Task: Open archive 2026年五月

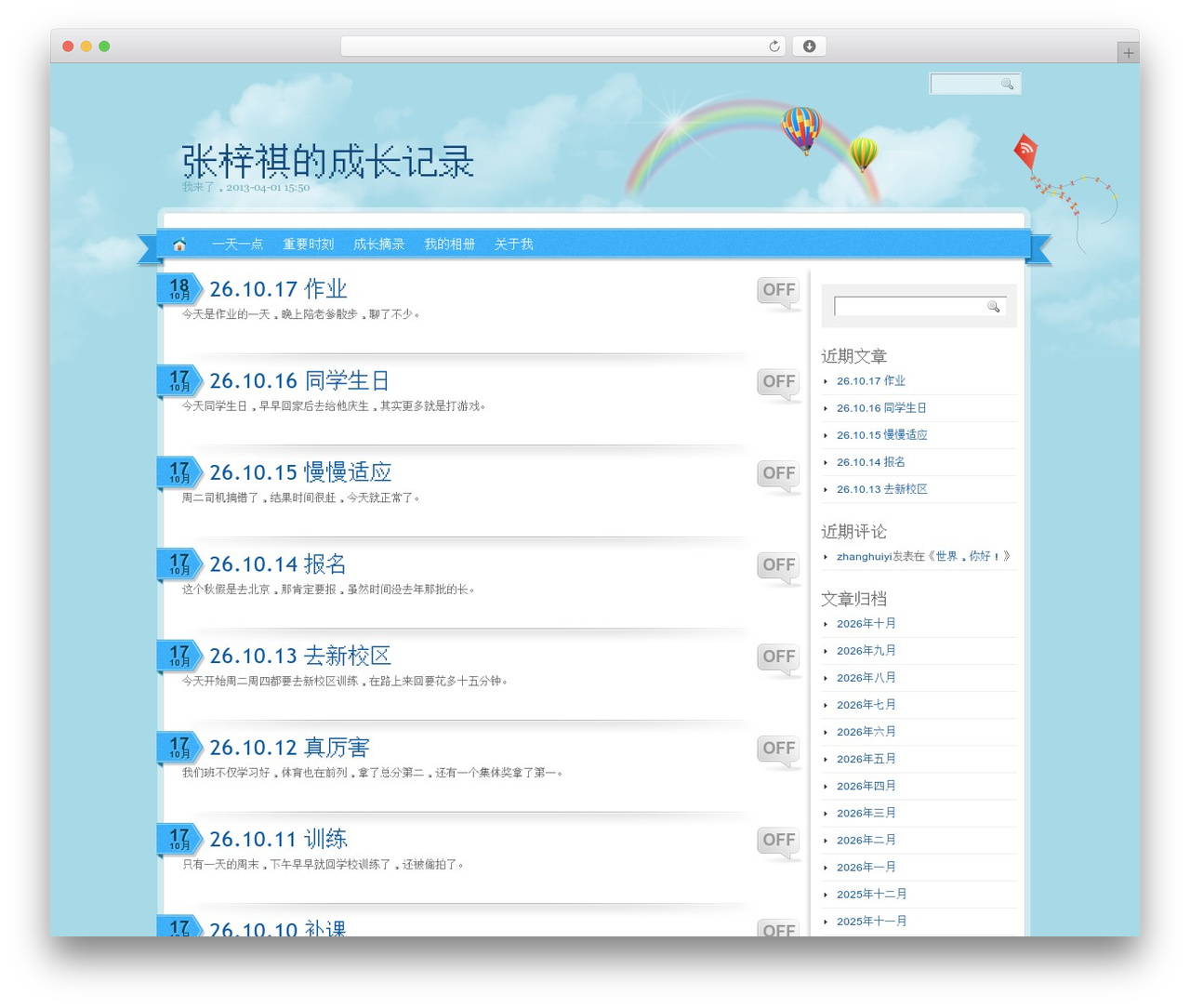Action: [x=866, y=759]
